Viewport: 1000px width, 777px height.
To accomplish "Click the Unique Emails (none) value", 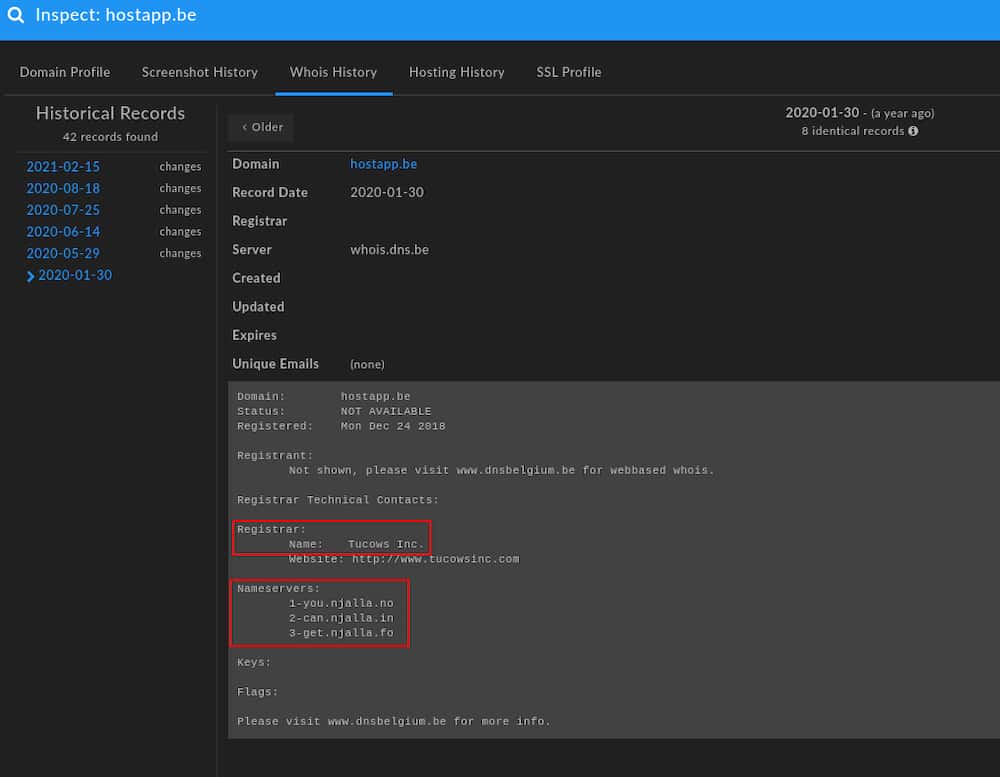I will (x=367, y=364).
